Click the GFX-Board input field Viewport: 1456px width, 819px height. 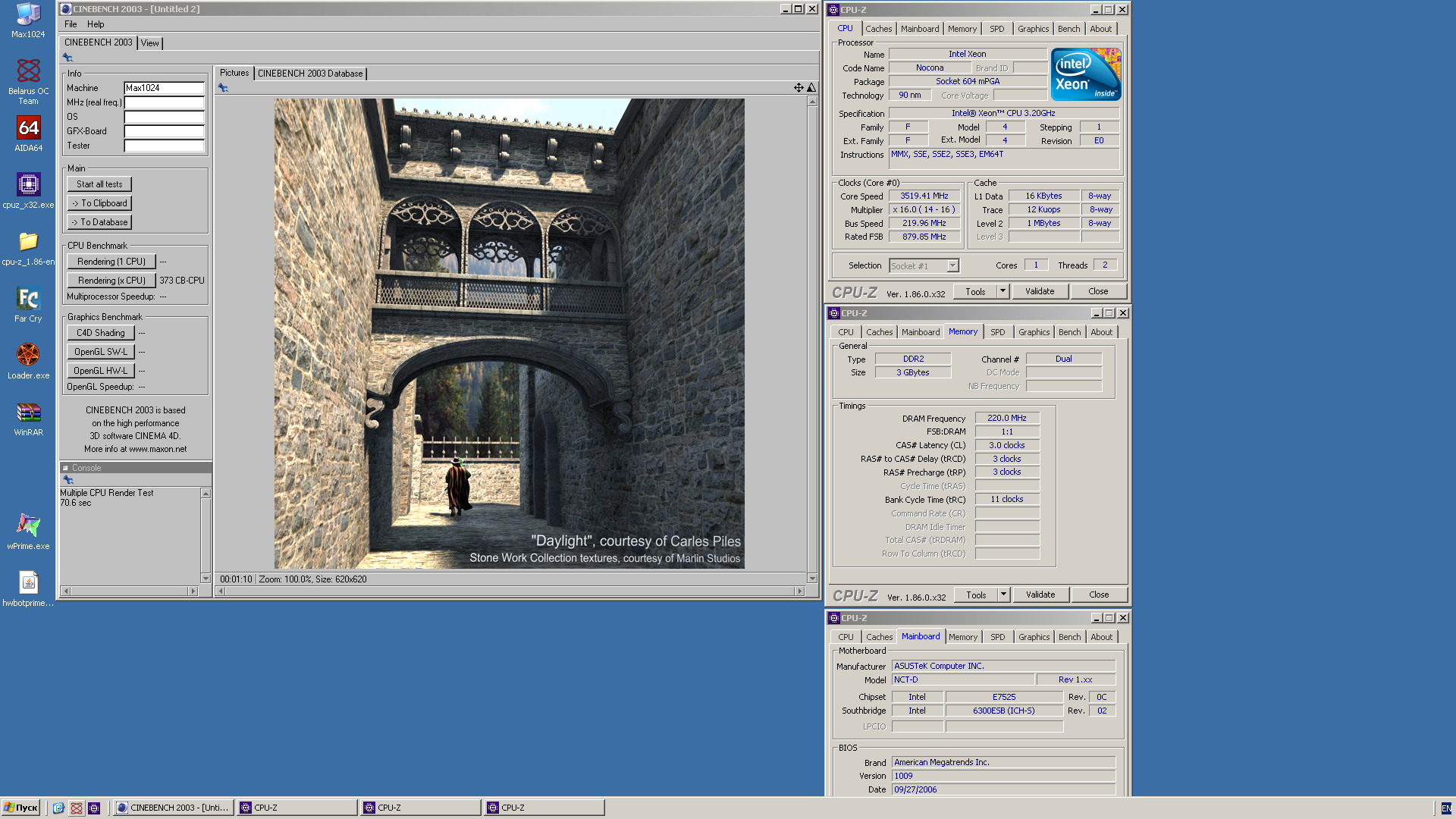coord(165,131)
